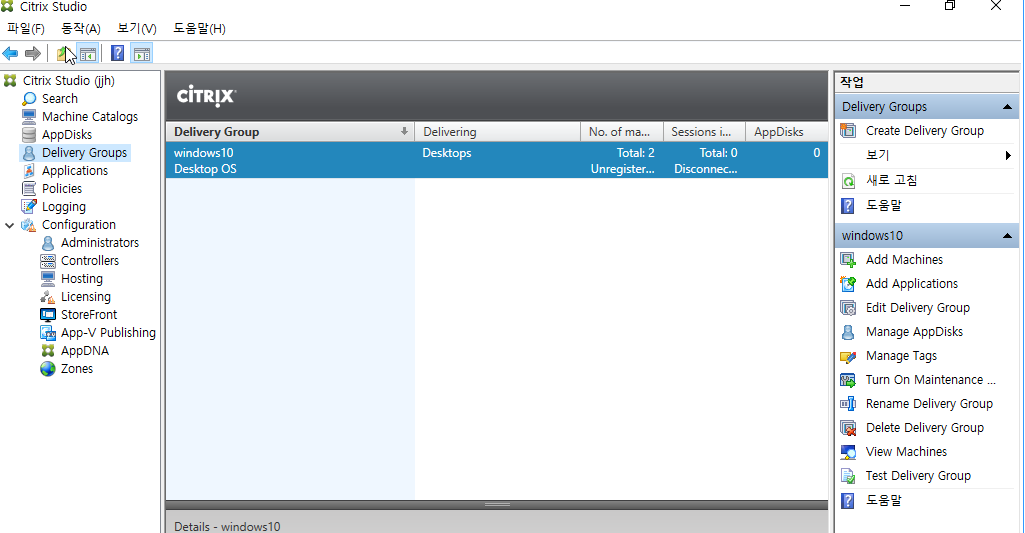Click 도움말 under Delivery Groups actions
1025x533 pixels.
point(884,205)
